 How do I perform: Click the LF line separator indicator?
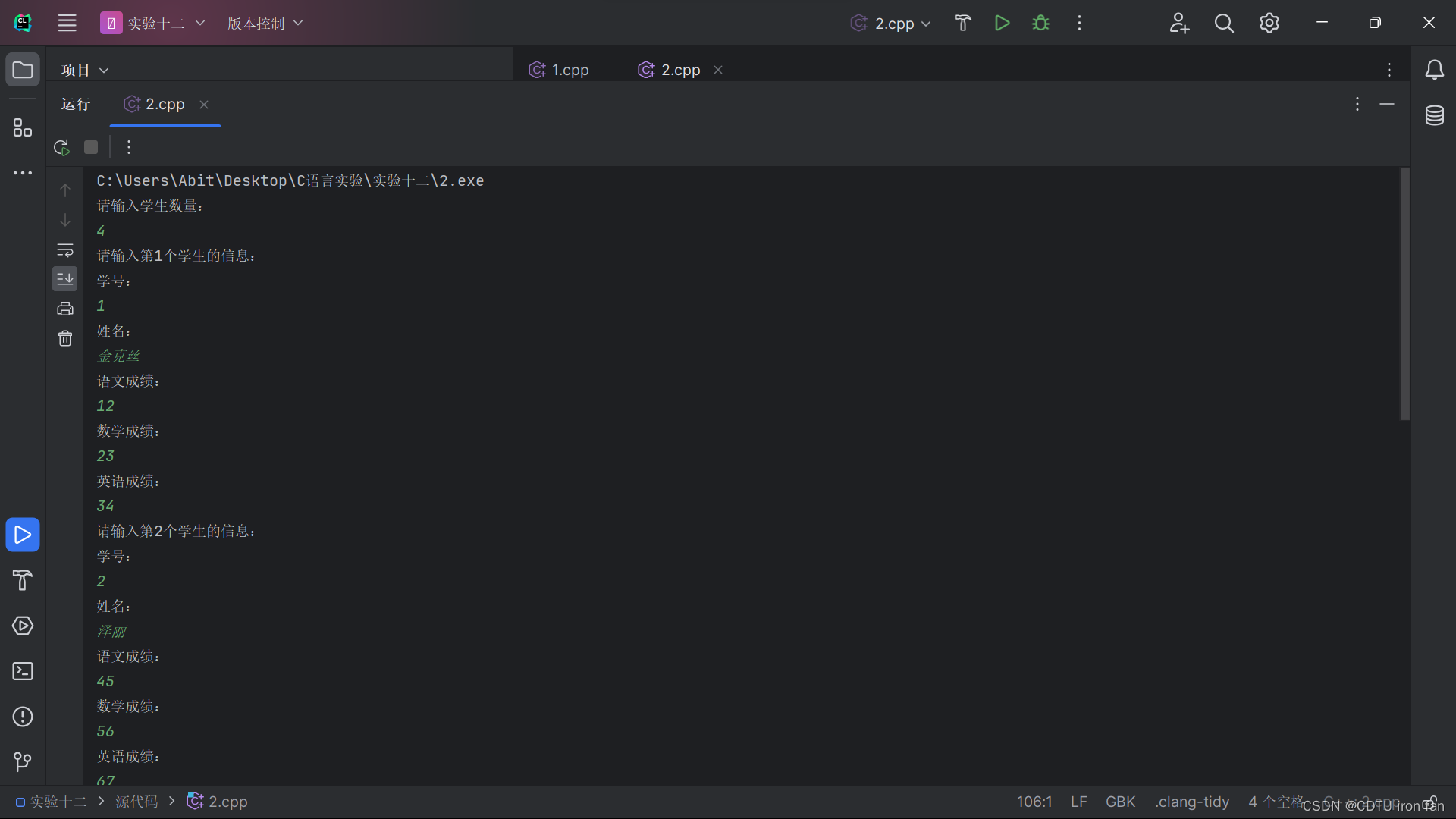1078,802
